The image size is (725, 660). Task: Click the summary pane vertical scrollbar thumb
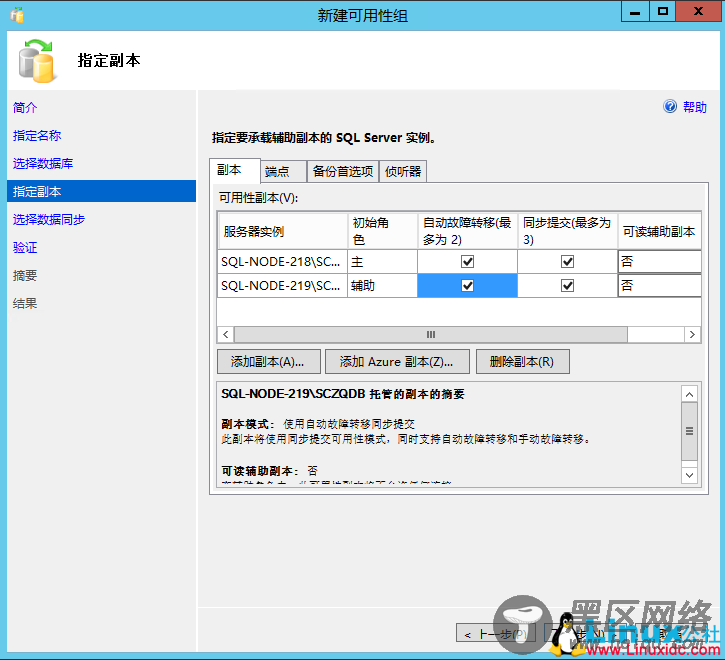689,431
